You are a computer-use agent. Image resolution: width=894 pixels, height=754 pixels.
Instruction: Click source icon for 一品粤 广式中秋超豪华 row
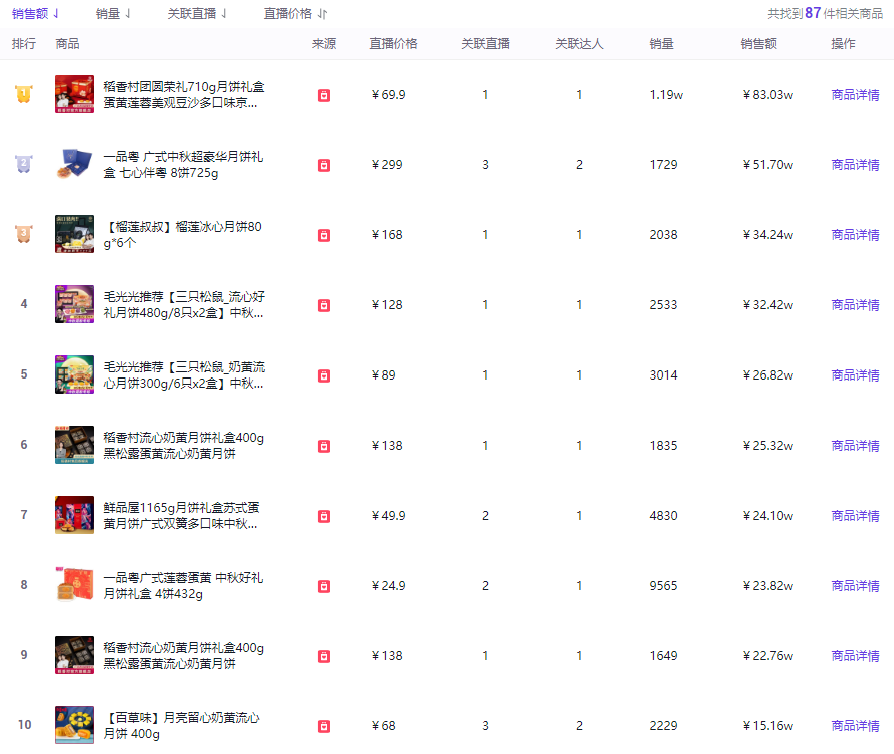pos(324,165)
